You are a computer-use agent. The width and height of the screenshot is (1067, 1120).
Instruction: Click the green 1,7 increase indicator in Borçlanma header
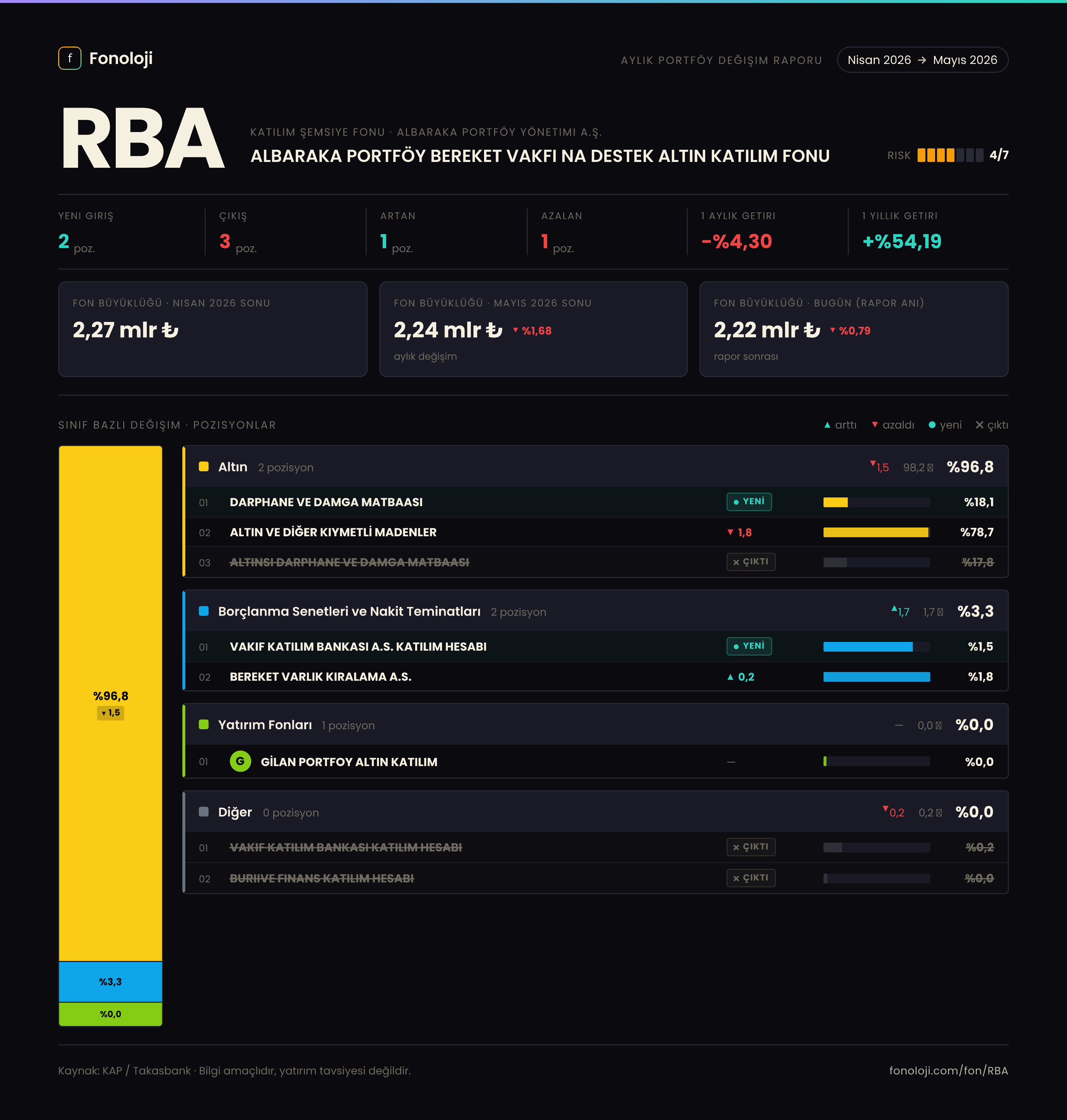tap(900, 611)
